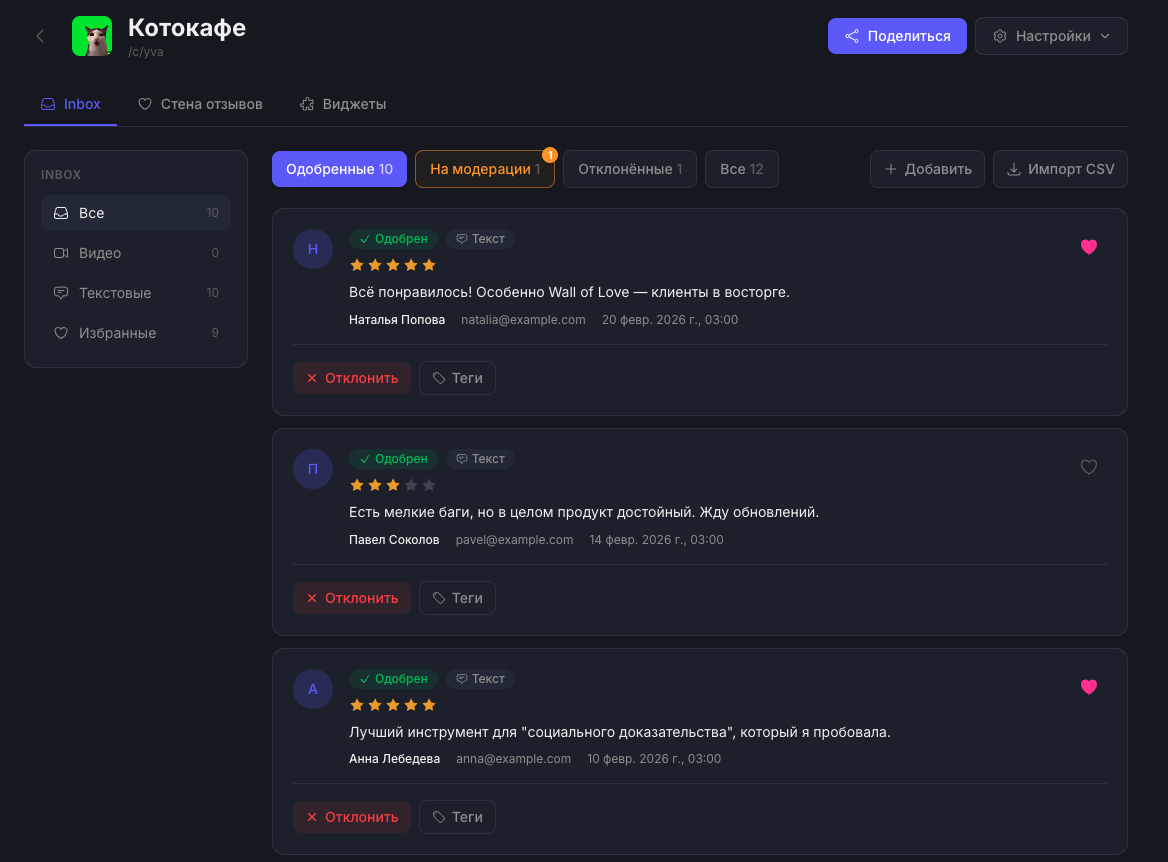The height and width of the screenshot is (862, 1168).
Task: Unfavorite Наталья Попова's review heart
Action: click(1089, 247)
